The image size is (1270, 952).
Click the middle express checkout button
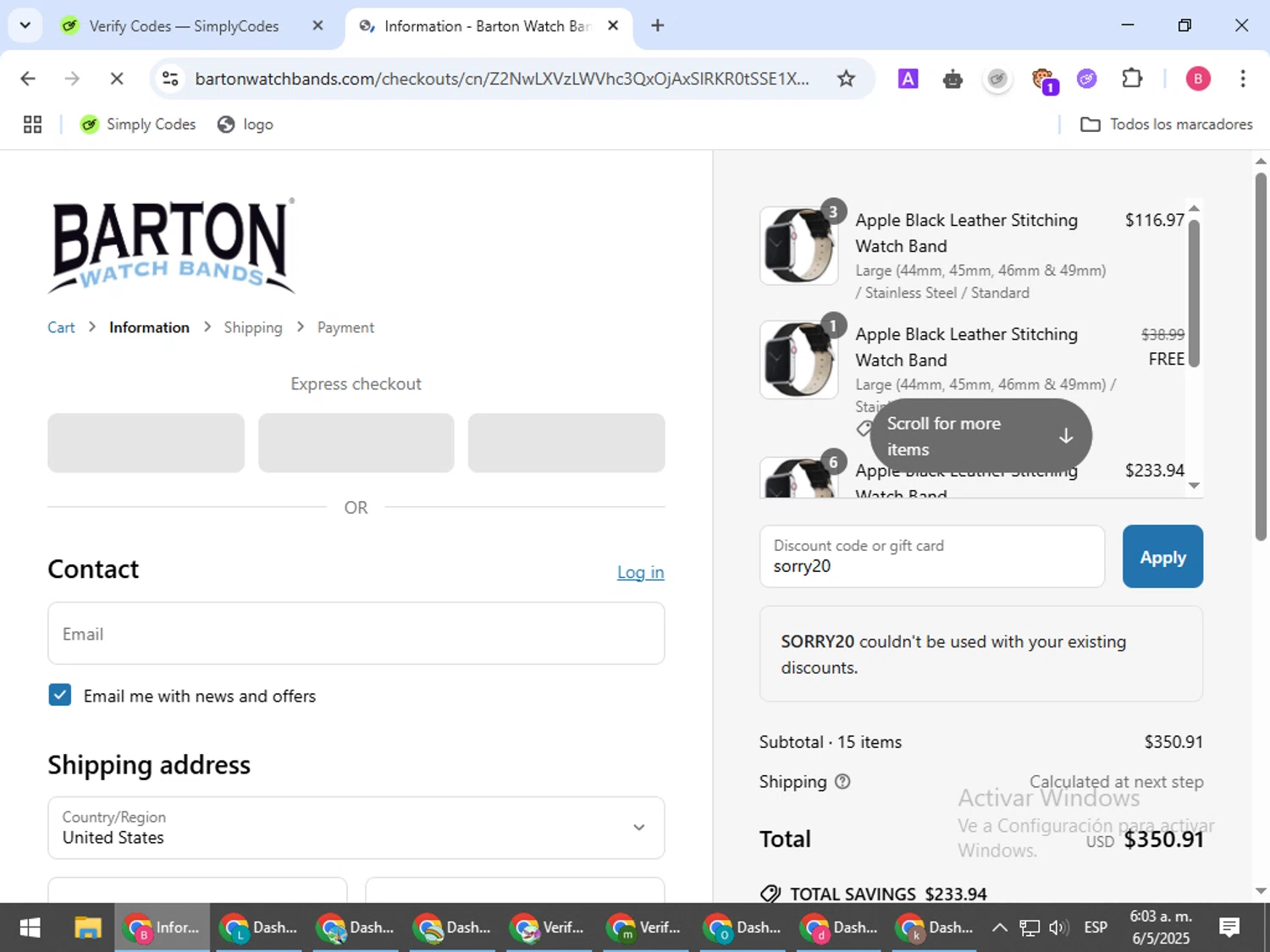[356, 443]
